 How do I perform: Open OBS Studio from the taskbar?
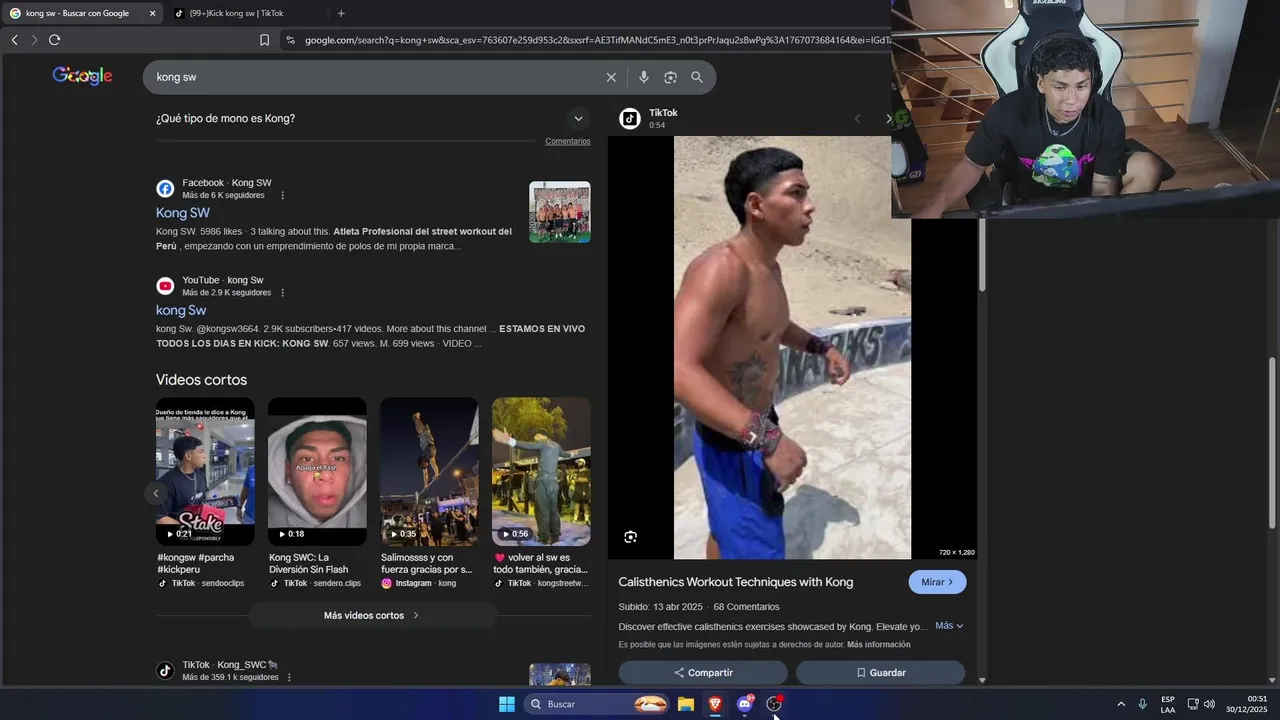click(774, 704)
